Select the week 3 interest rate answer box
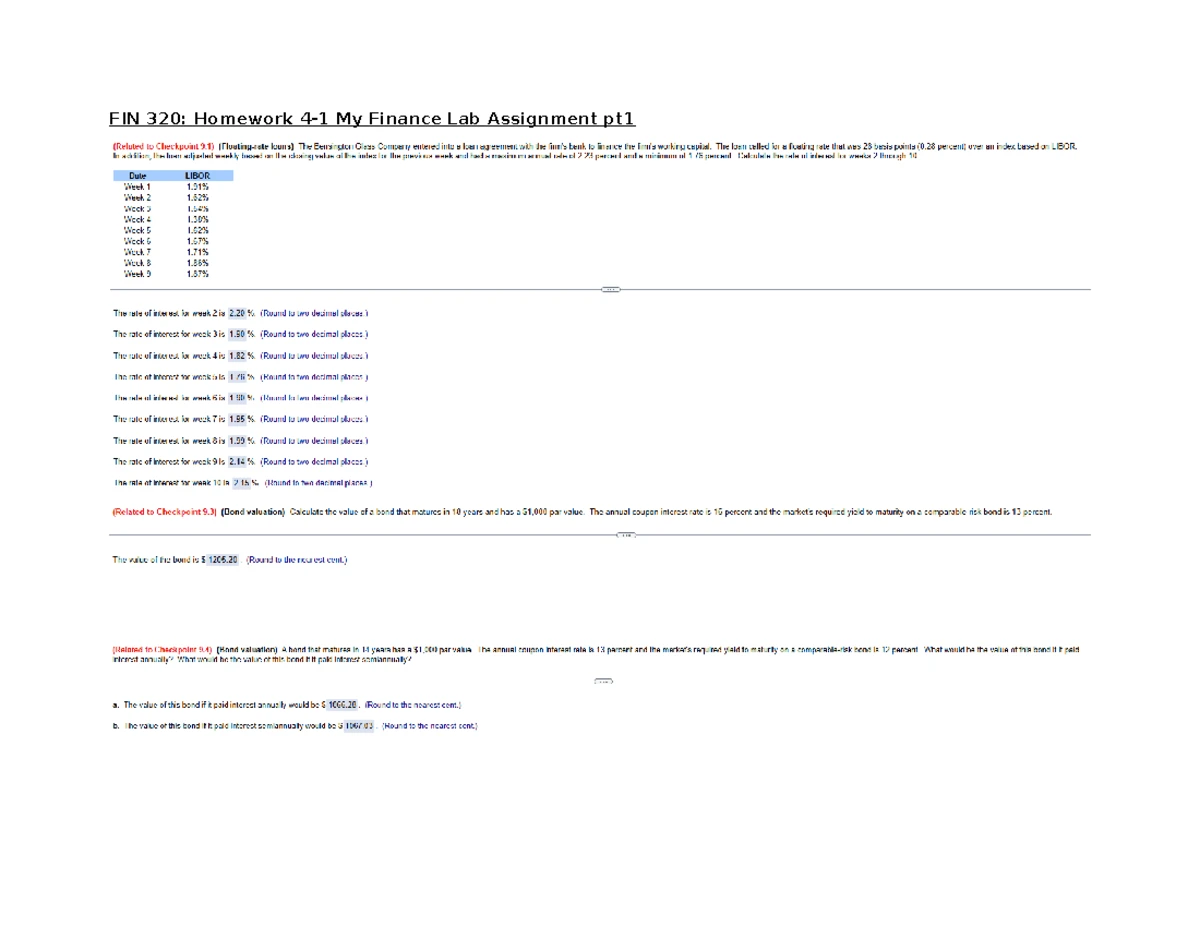The image size is (1200, 927). (240, 334)
